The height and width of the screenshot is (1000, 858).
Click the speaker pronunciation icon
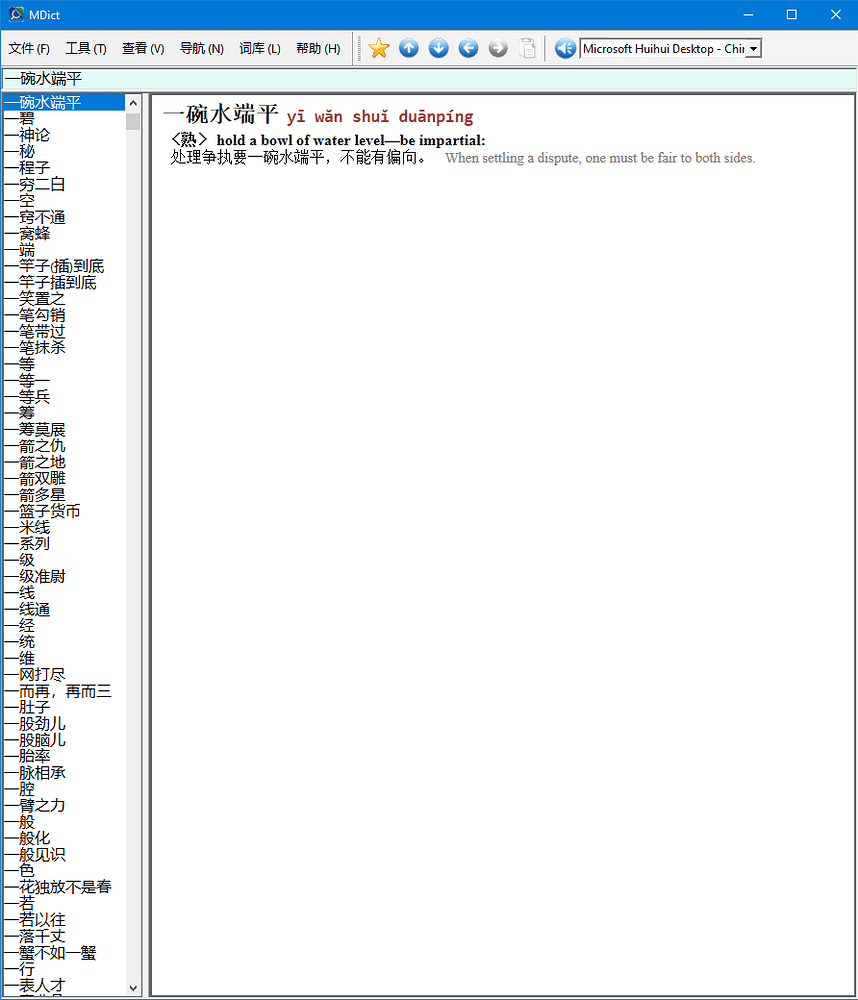[565, 47]
